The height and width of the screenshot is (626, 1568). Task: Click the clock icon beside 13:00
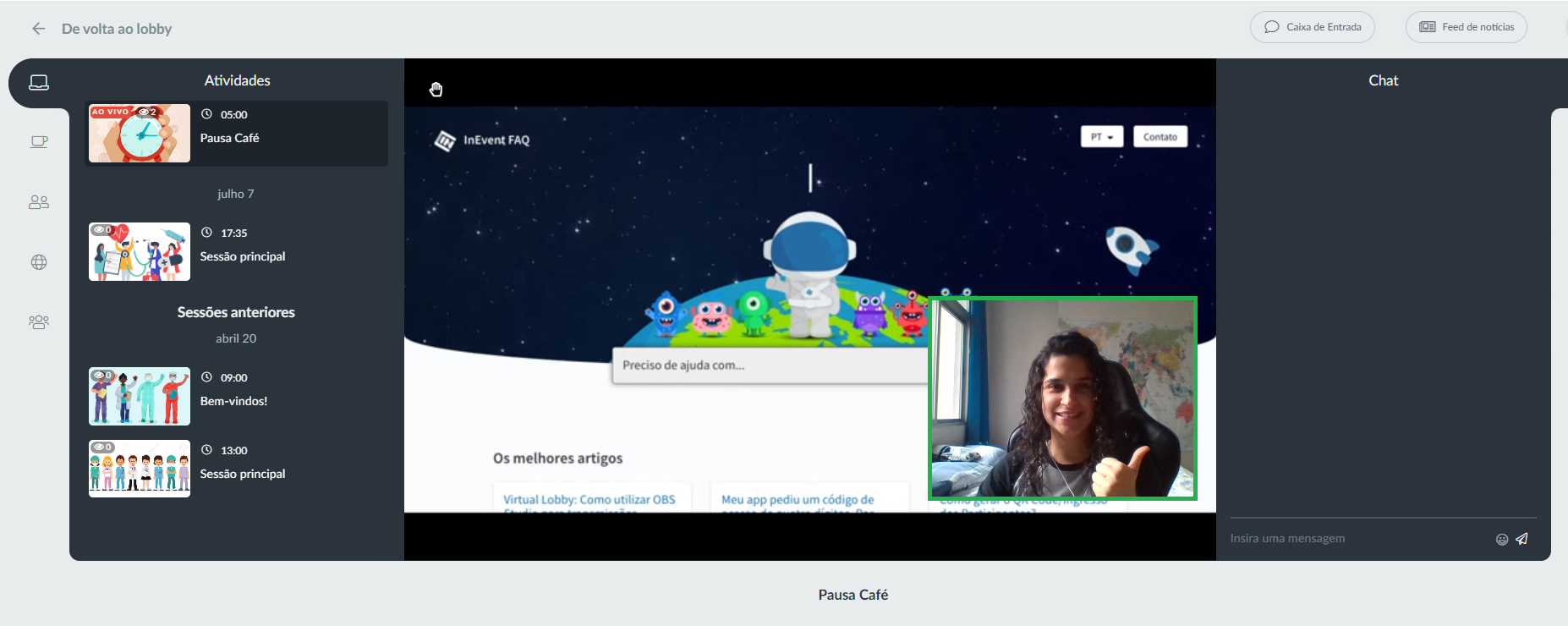click(206, 450)
